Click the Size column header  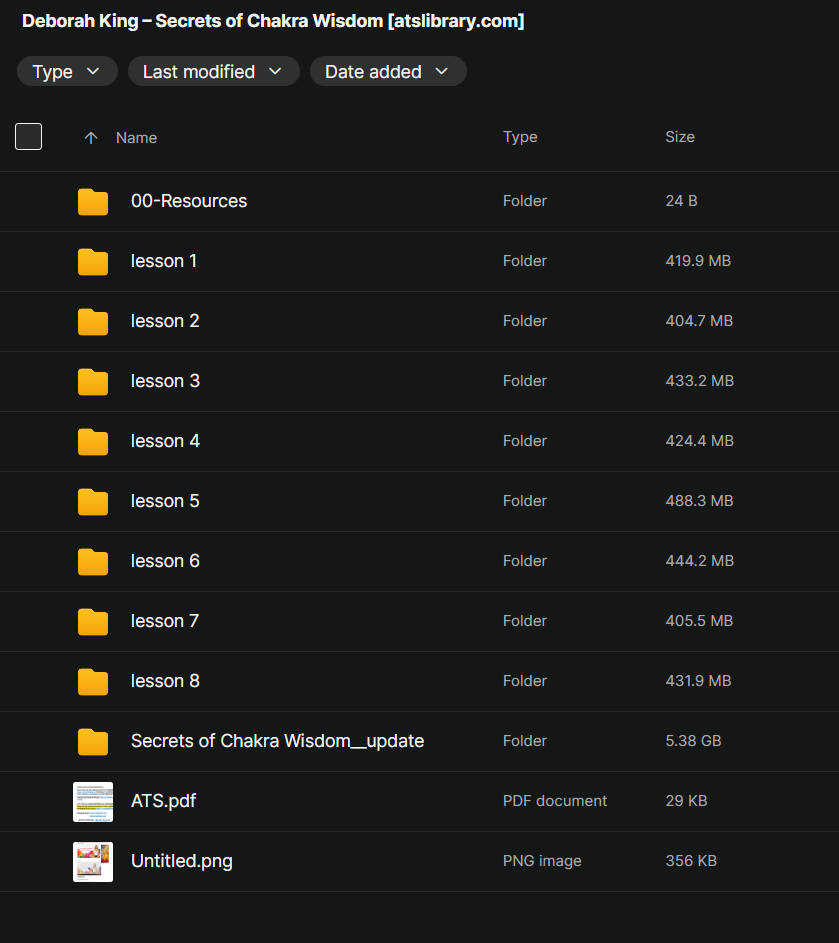pos(680,137)
